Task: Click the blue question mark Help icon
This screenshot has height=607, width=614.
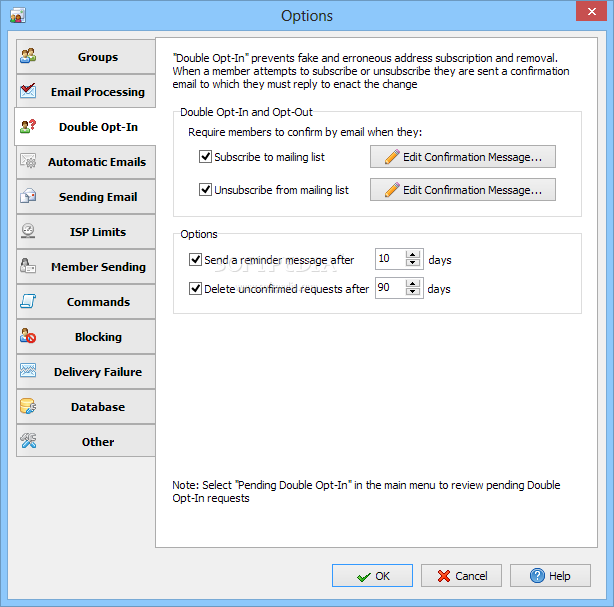Action: (537, 575)
